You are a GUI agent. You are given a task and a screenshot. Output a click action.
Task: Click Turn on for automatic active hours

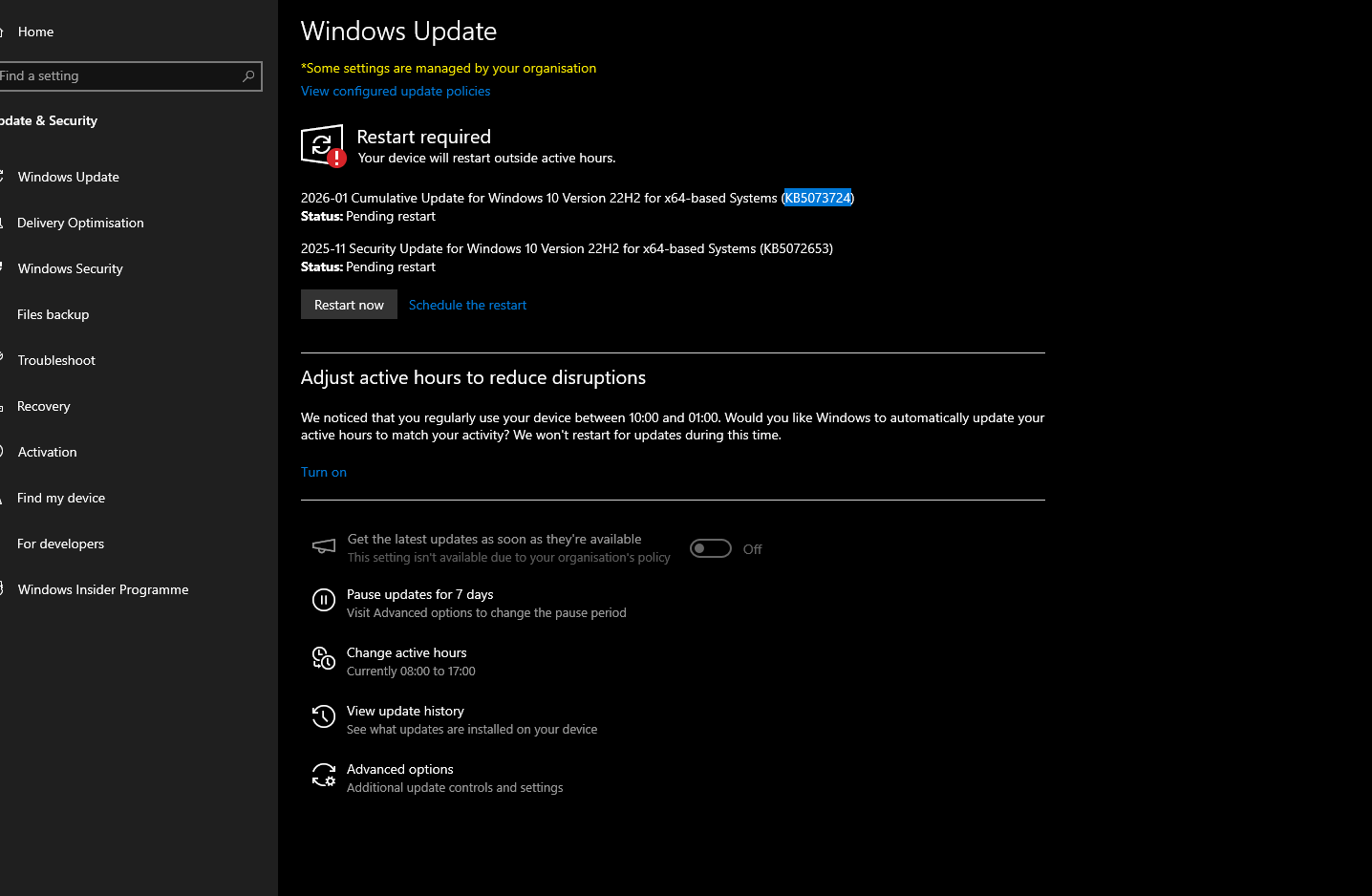pos(324,472)
